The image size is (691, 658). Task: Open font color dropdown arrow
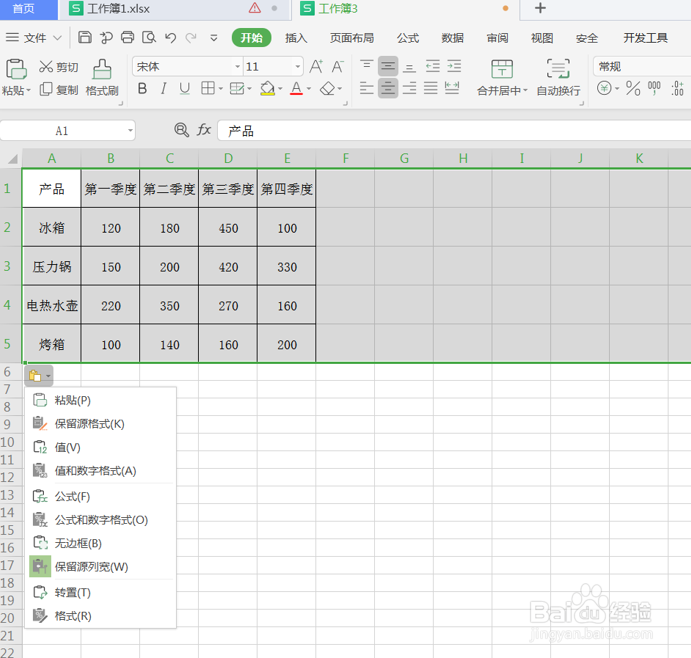308,89
